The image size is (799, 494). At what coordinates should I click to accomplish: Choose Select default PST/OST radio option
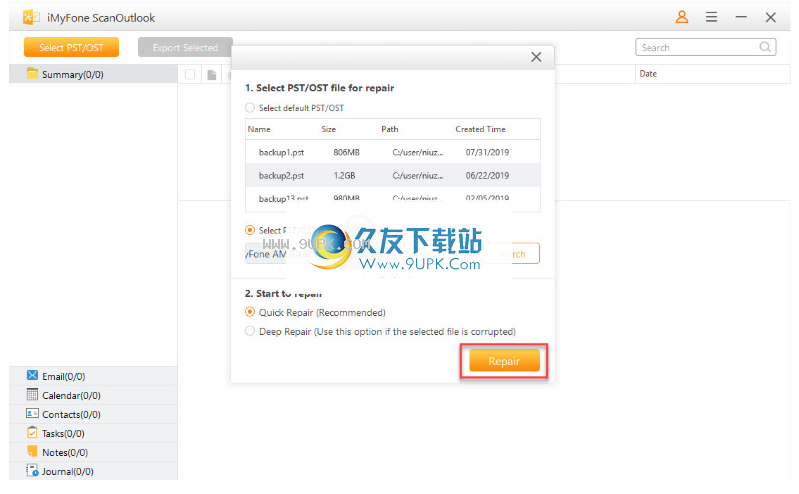[x=250, y=108]
